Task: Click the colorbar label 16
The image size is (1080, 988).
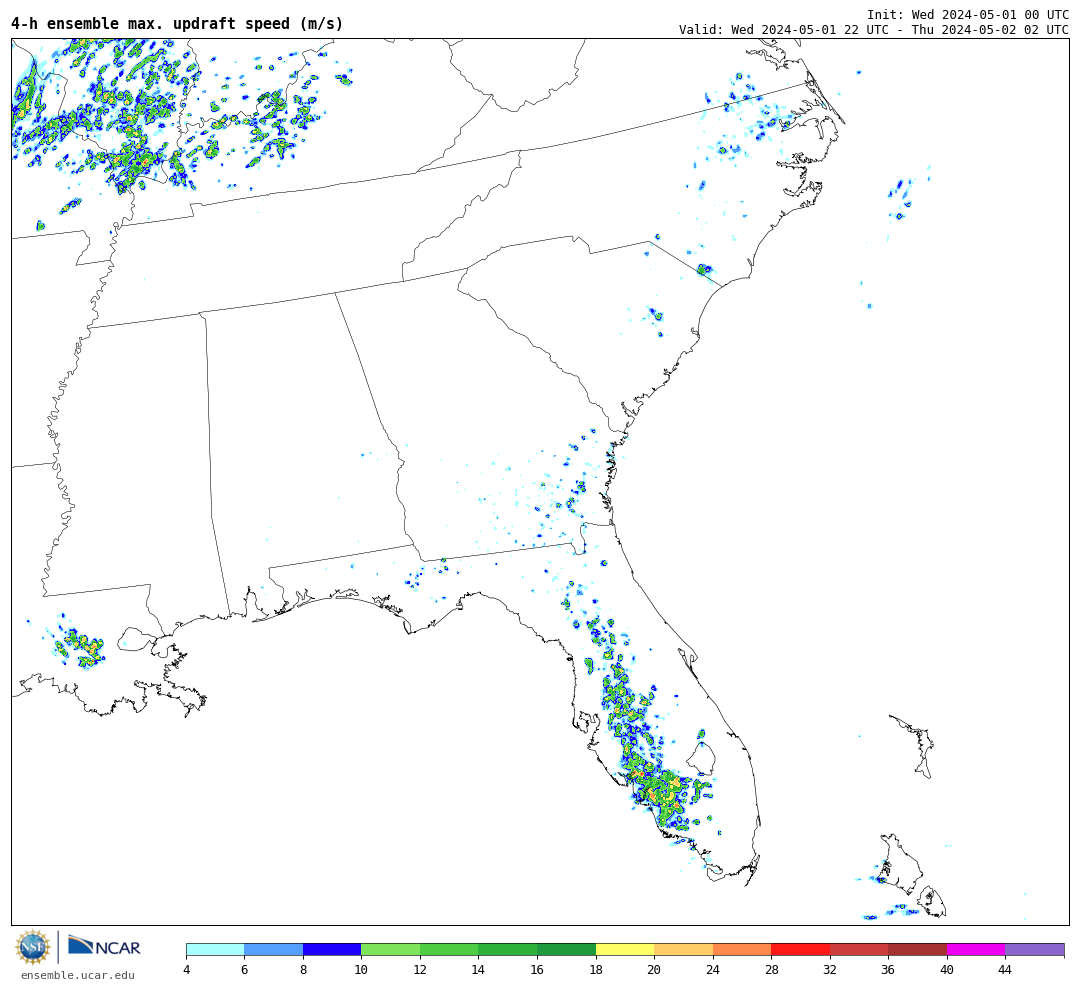Action: pos(537,970)
